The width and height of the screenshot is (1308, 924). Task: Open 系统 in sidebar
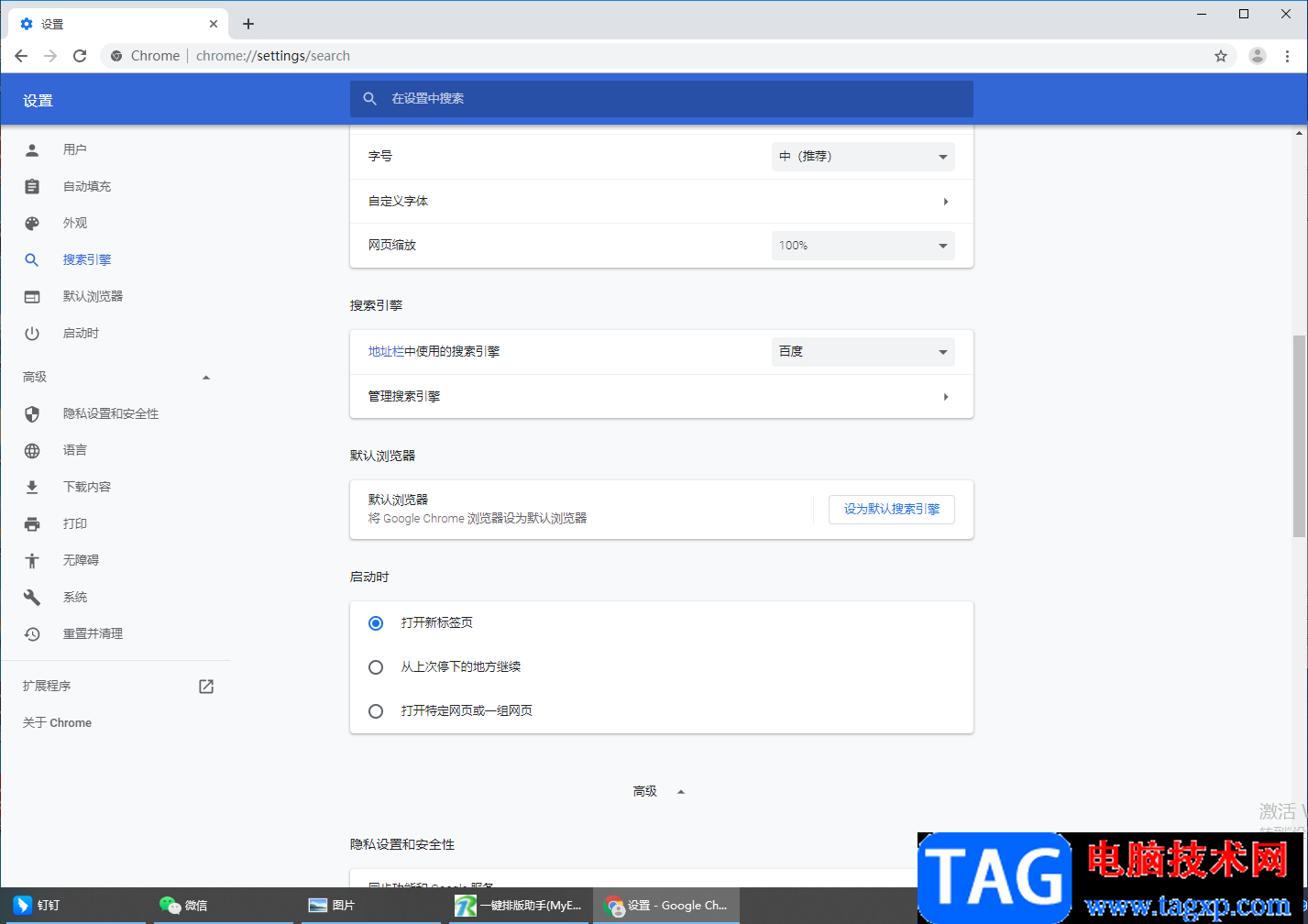tap(75, 597)
